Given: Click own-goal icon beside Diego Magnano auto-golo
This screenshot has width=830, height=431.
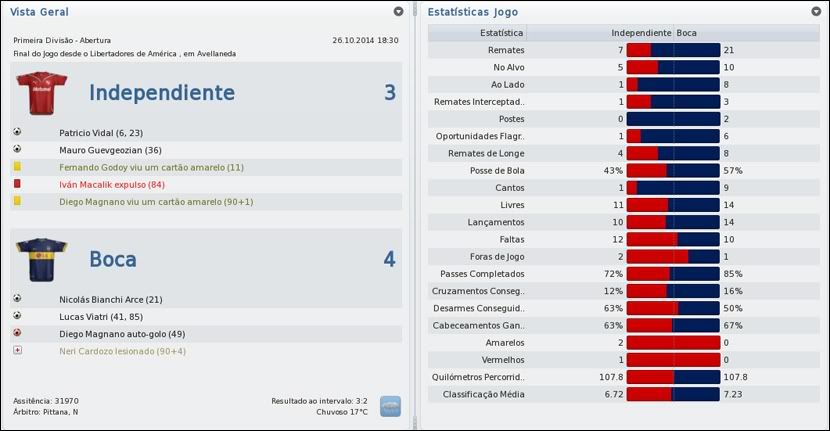Looking at the screenshot, I should tap(18, 333).
